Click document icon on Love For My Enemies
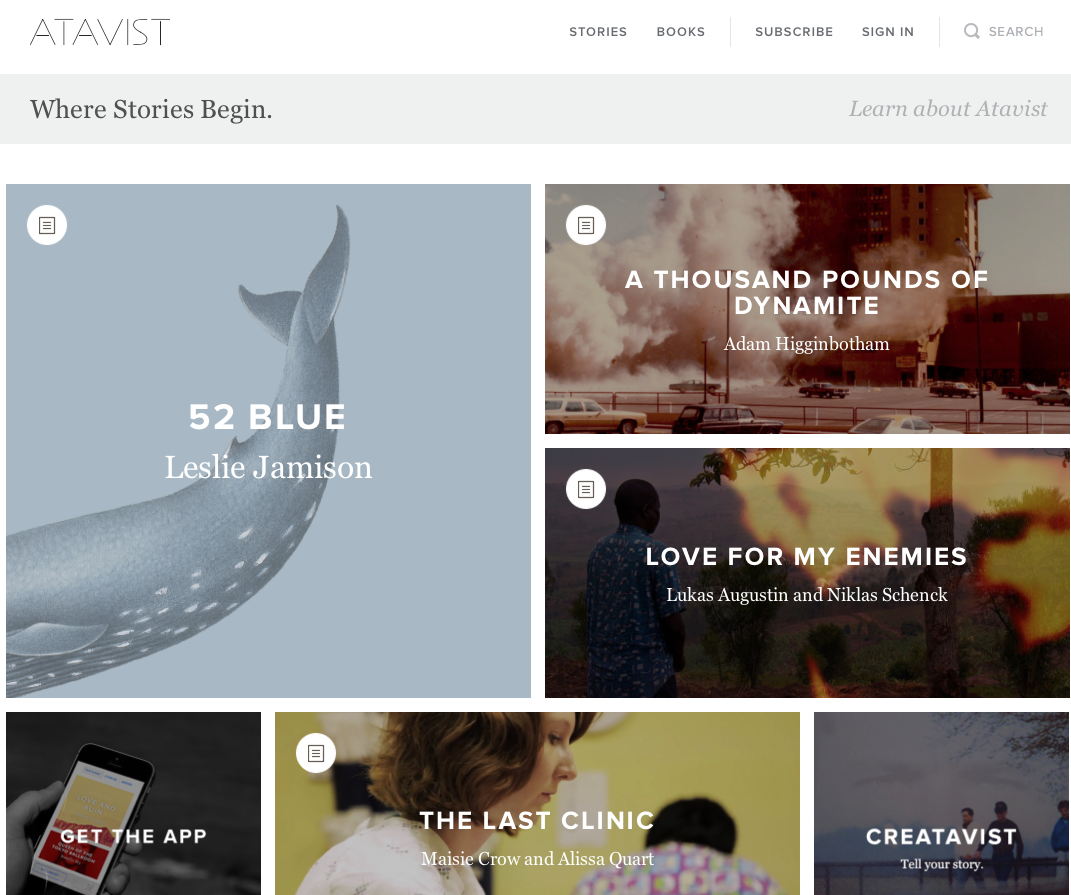1071x895 pixels. pos(586,489)
